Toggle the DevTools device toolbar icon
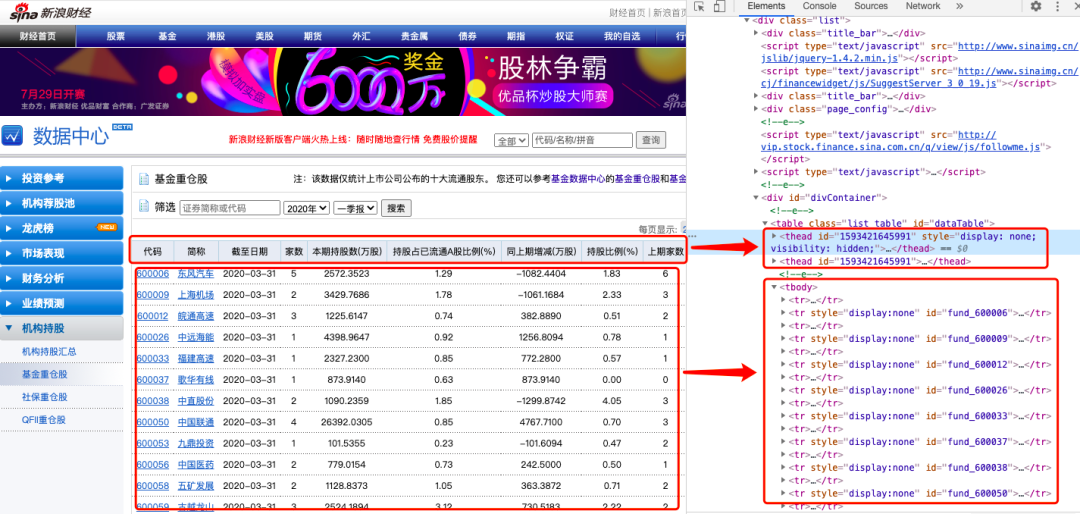The image size is (1080, 514). (719, 6)
